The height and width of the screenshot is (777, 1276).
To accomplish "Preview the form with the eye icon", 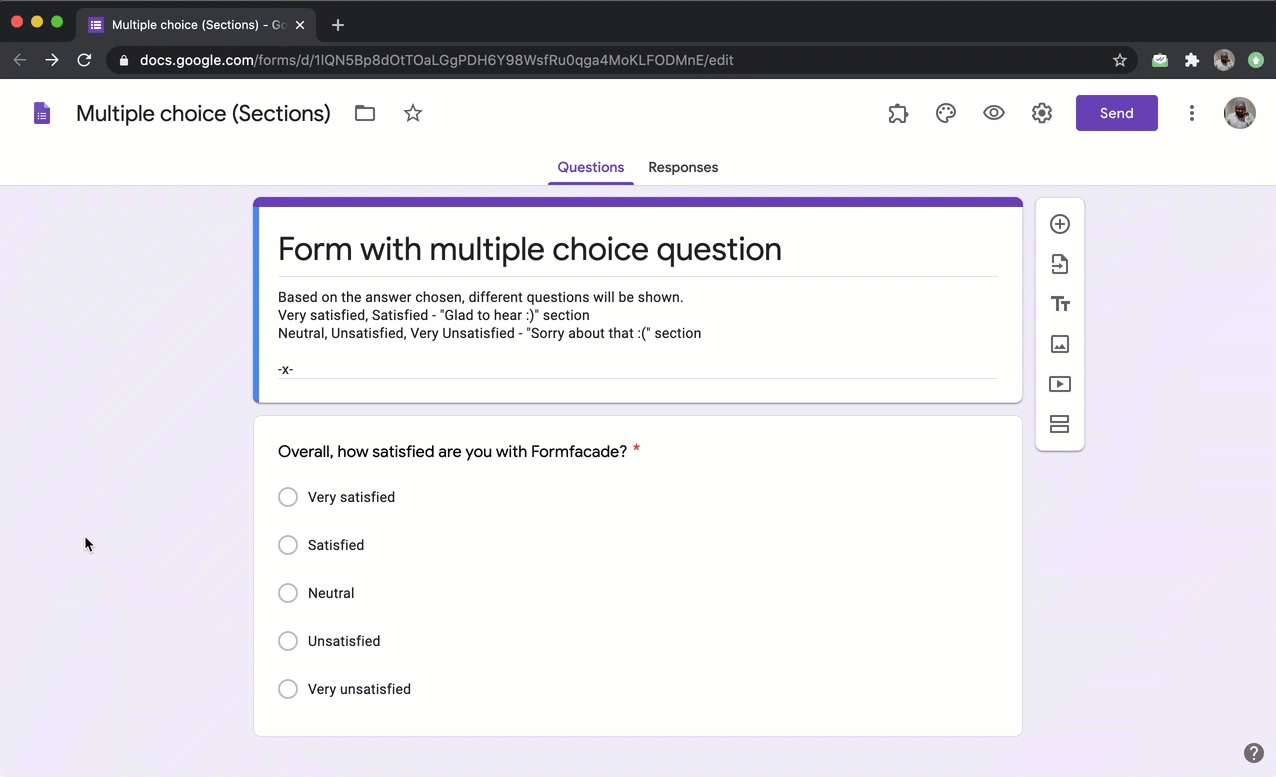I will 994,113.
